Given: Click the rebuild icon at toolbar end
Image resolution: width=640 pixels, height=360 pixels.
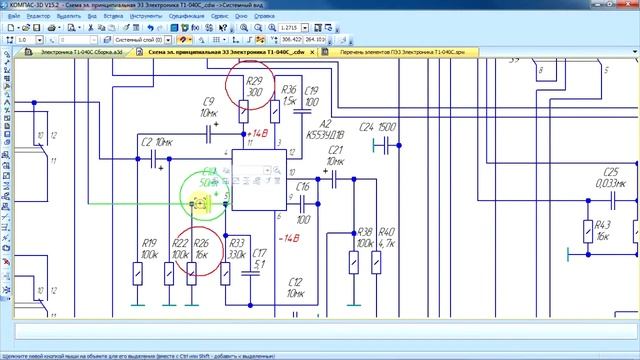Looking at the screenshot, I should click(328, 28).
